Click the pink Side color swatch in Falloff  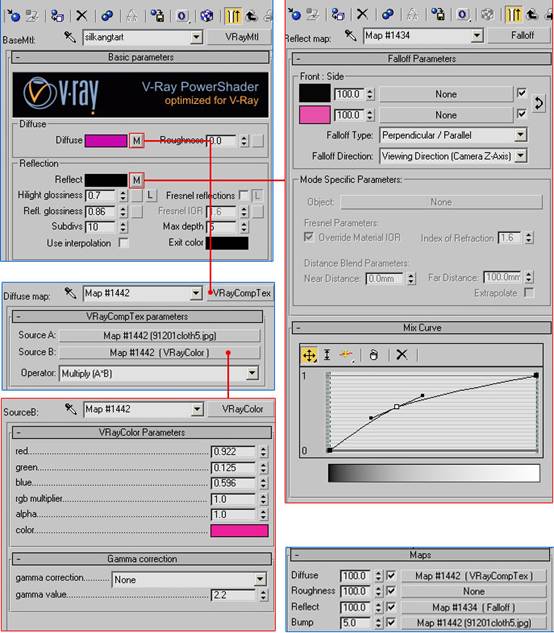315,115
